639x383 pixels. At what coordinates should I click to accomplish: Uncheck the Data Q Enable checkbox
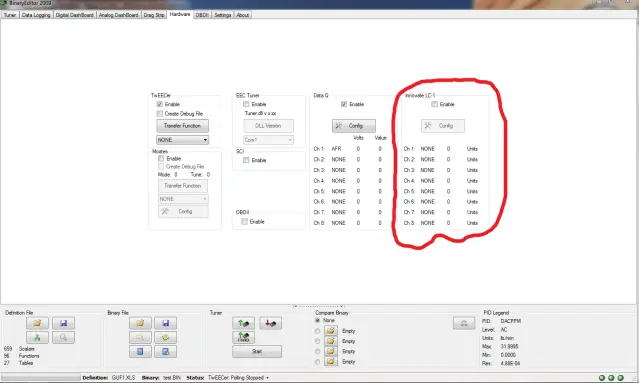pos(344,104)
